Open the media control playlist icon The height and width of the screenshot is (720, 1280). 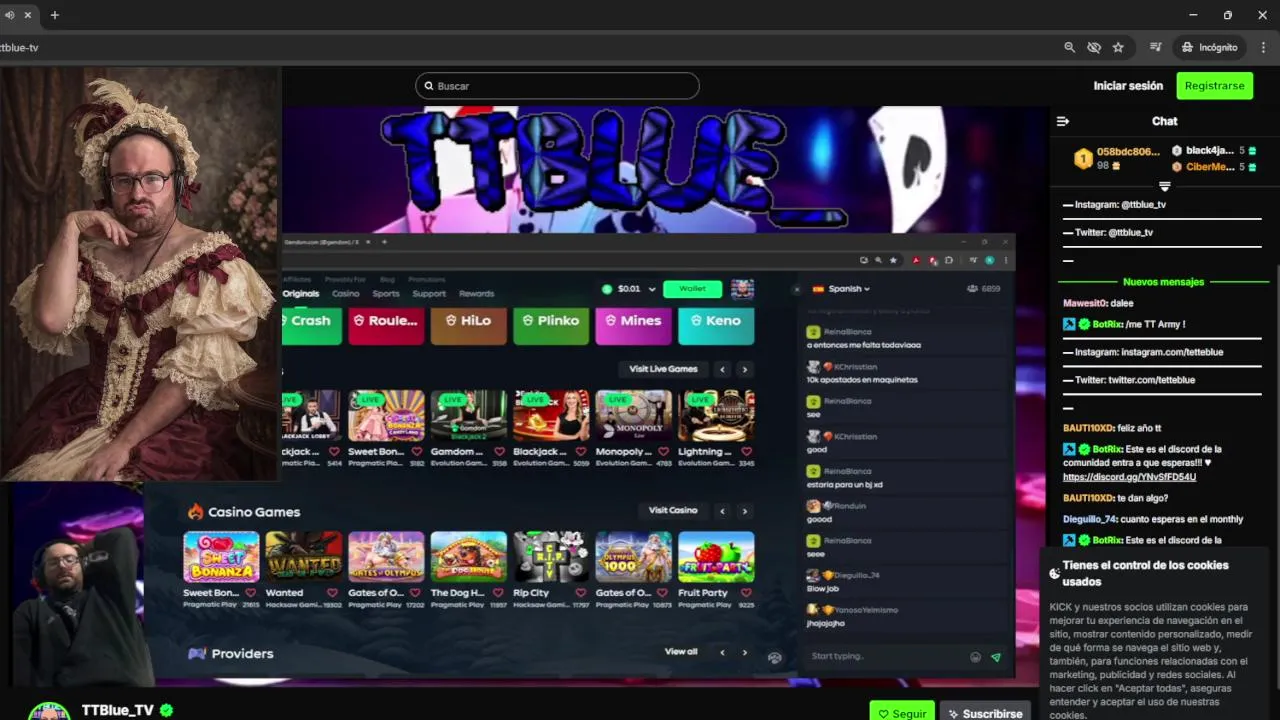pos(1156,47)
